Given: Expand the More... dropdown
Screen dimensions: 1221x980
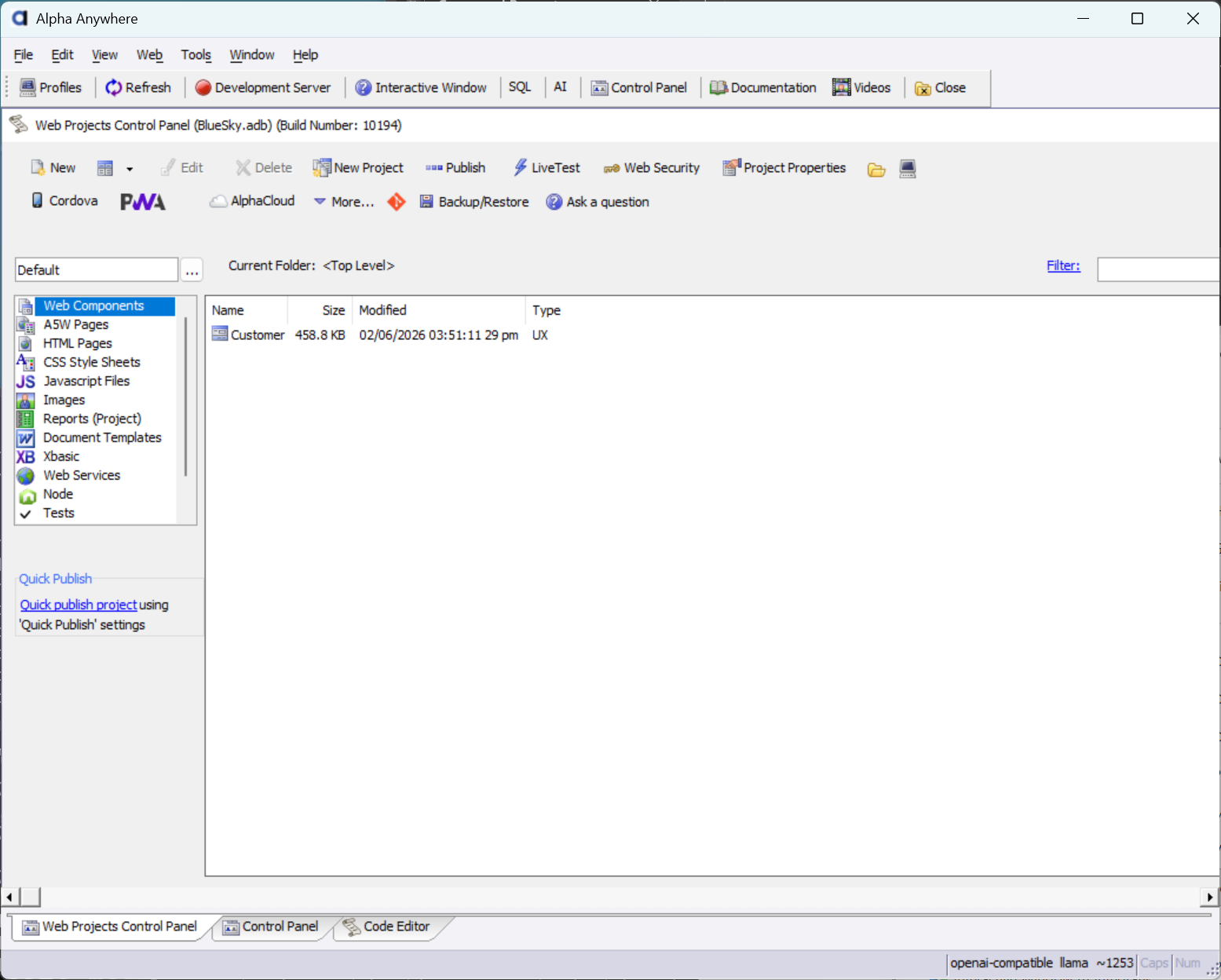Looking at the screenshot, I should click(x=344, y=202).
